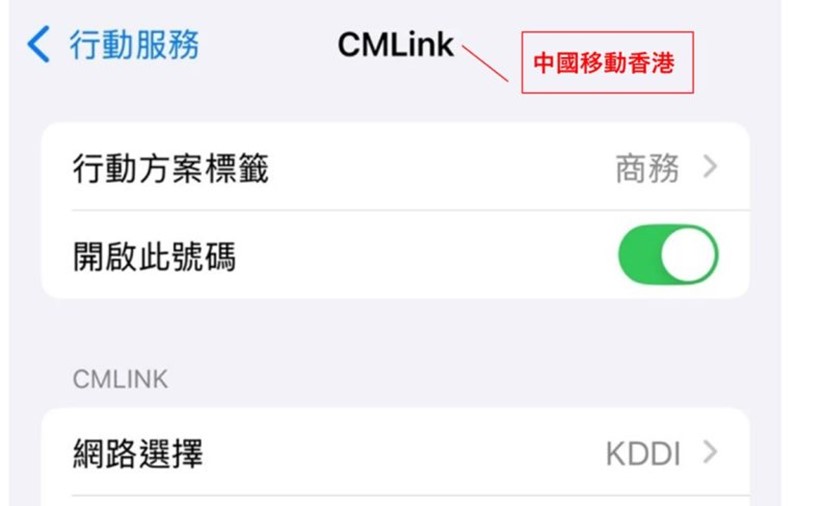Screen dimensions: 813x506
Task: Click the letter C in the CMLink title
Action: [350, 45]
